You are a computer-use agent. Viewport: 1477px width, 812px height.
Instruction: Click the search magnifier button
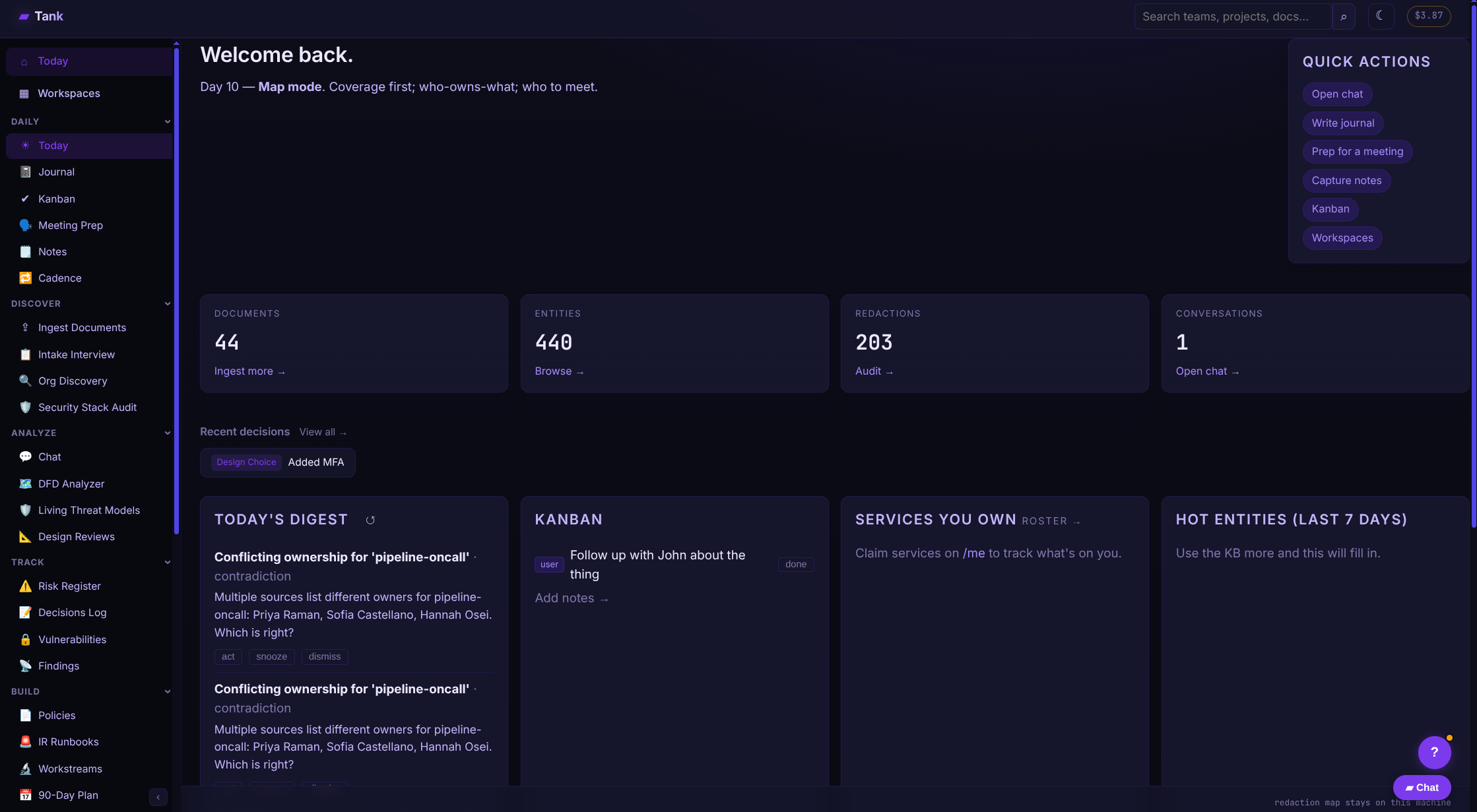click(x=1343, y=16)
